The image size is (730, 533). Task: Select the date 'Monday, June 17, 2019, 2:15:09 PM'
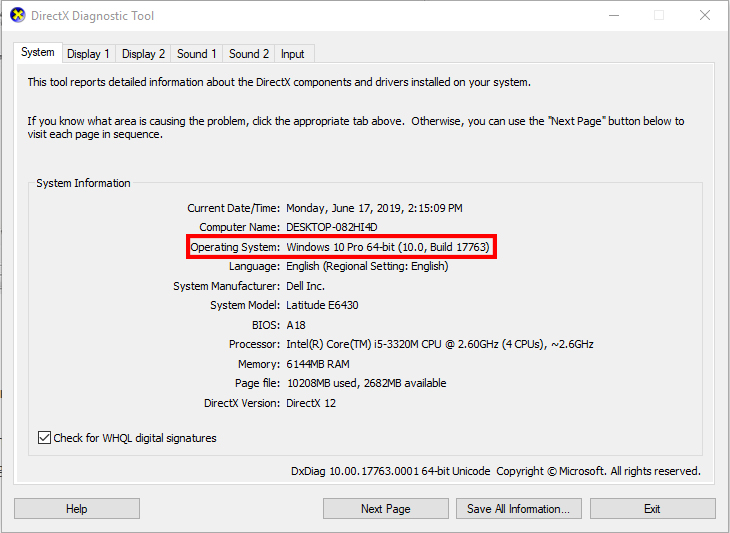[x=374, y=208]
